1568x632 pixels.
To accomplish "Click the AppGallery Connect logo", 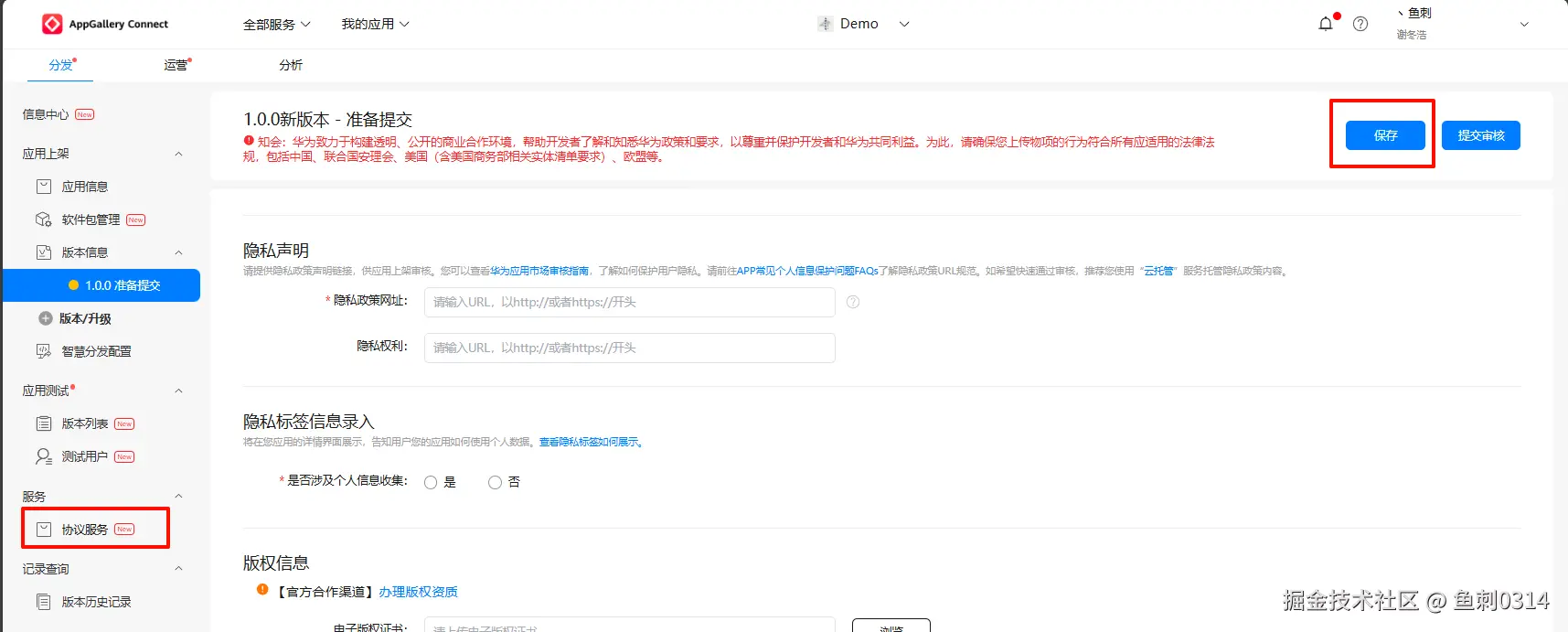I will click(105, 24).
